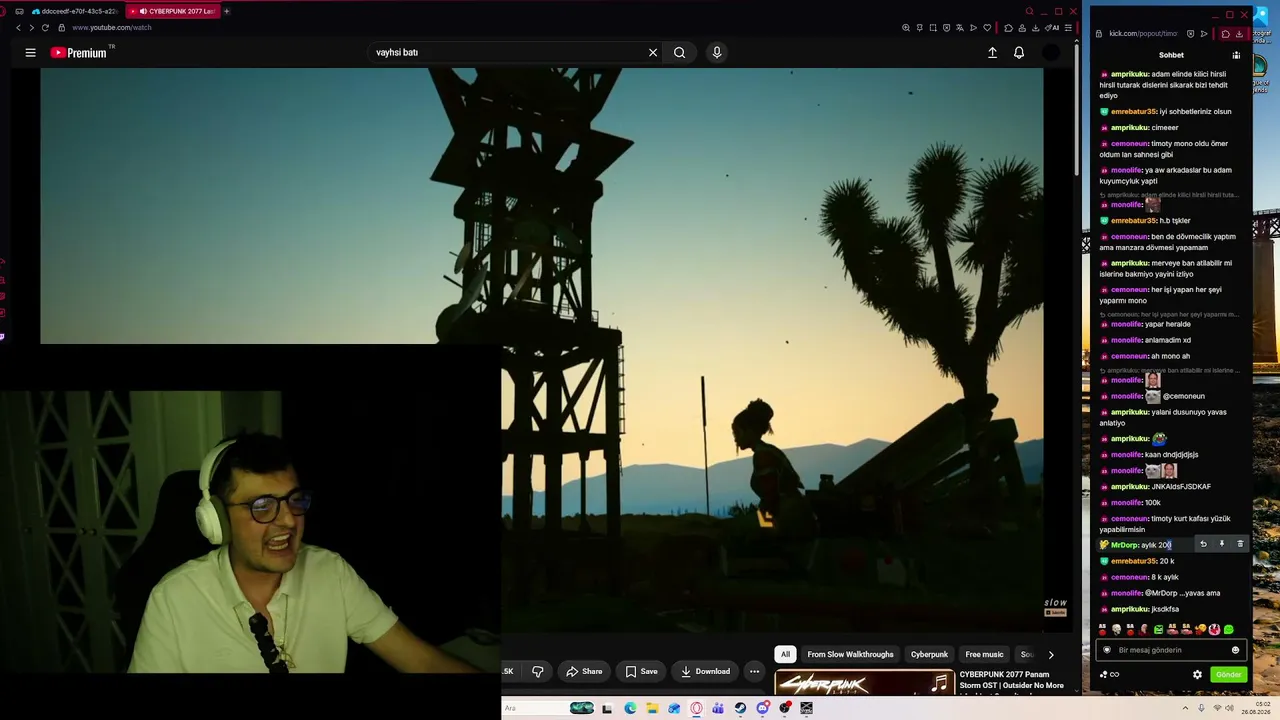
Task: Click the 'Bir mesaj gönderin' chat box
Action: (x=1170, y=650)
